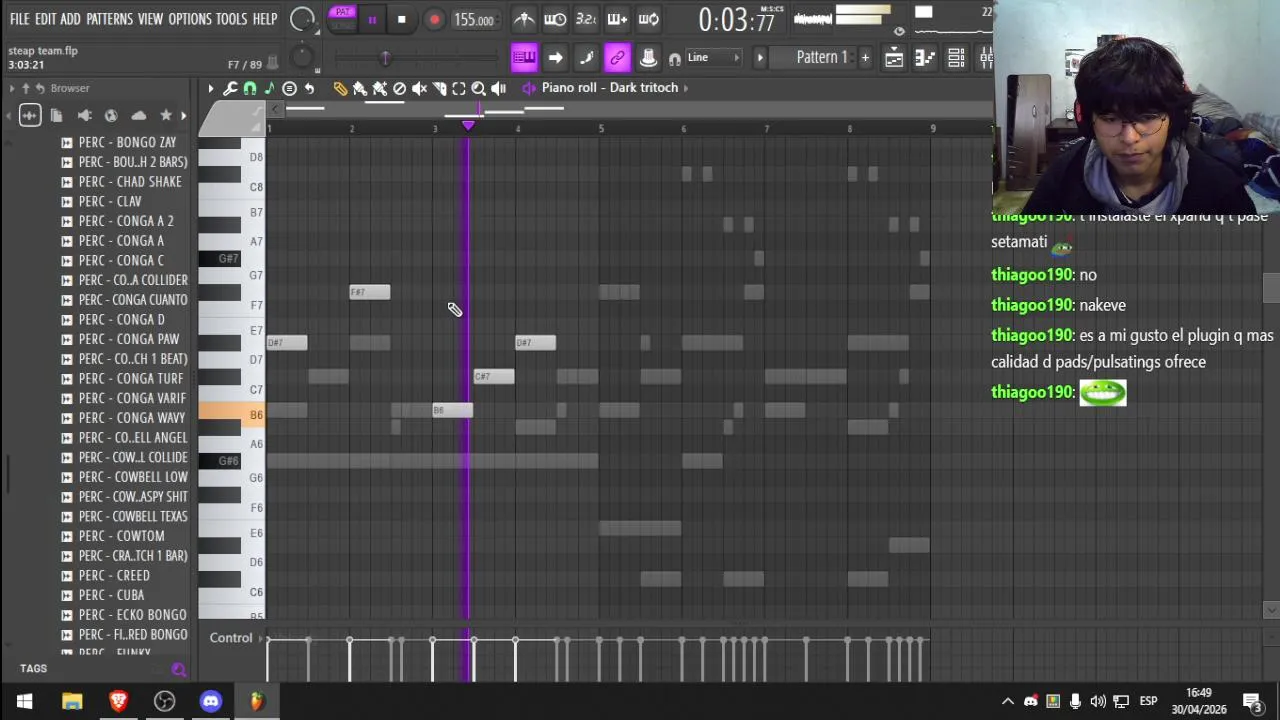
Task: Open the PATTERNS menu
Action: [x=109, y=19]
